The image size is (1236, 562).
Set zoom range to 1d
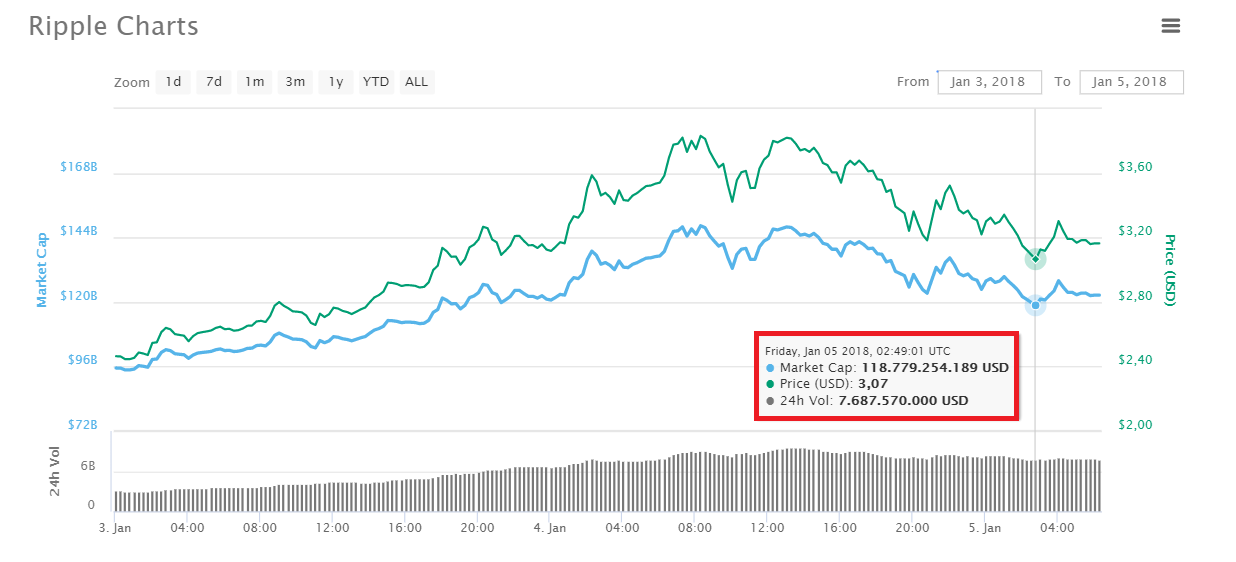click(x=174, y=82)
